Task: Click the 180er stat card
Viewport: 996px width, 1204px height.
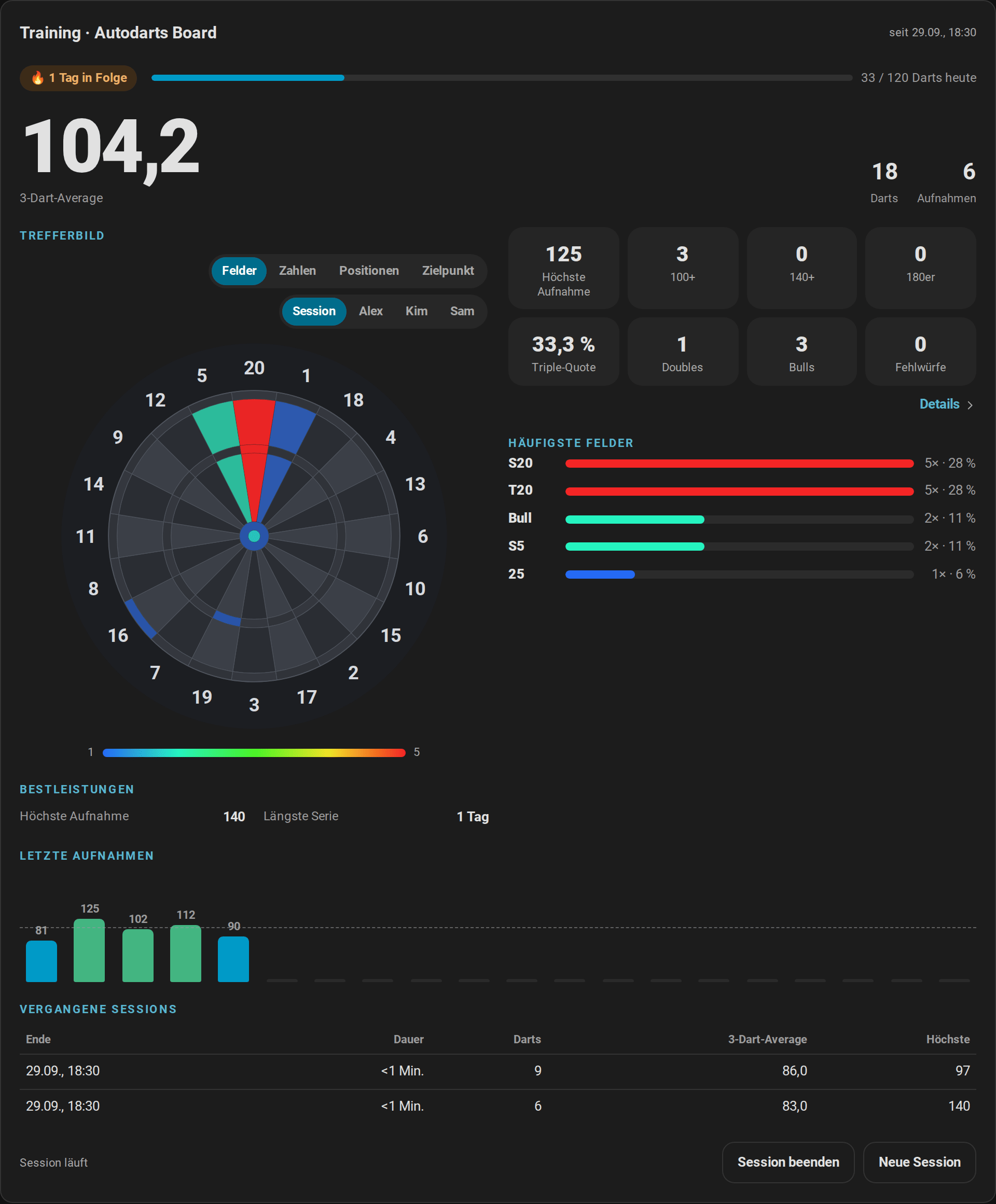Action: (x=920, y=268)
